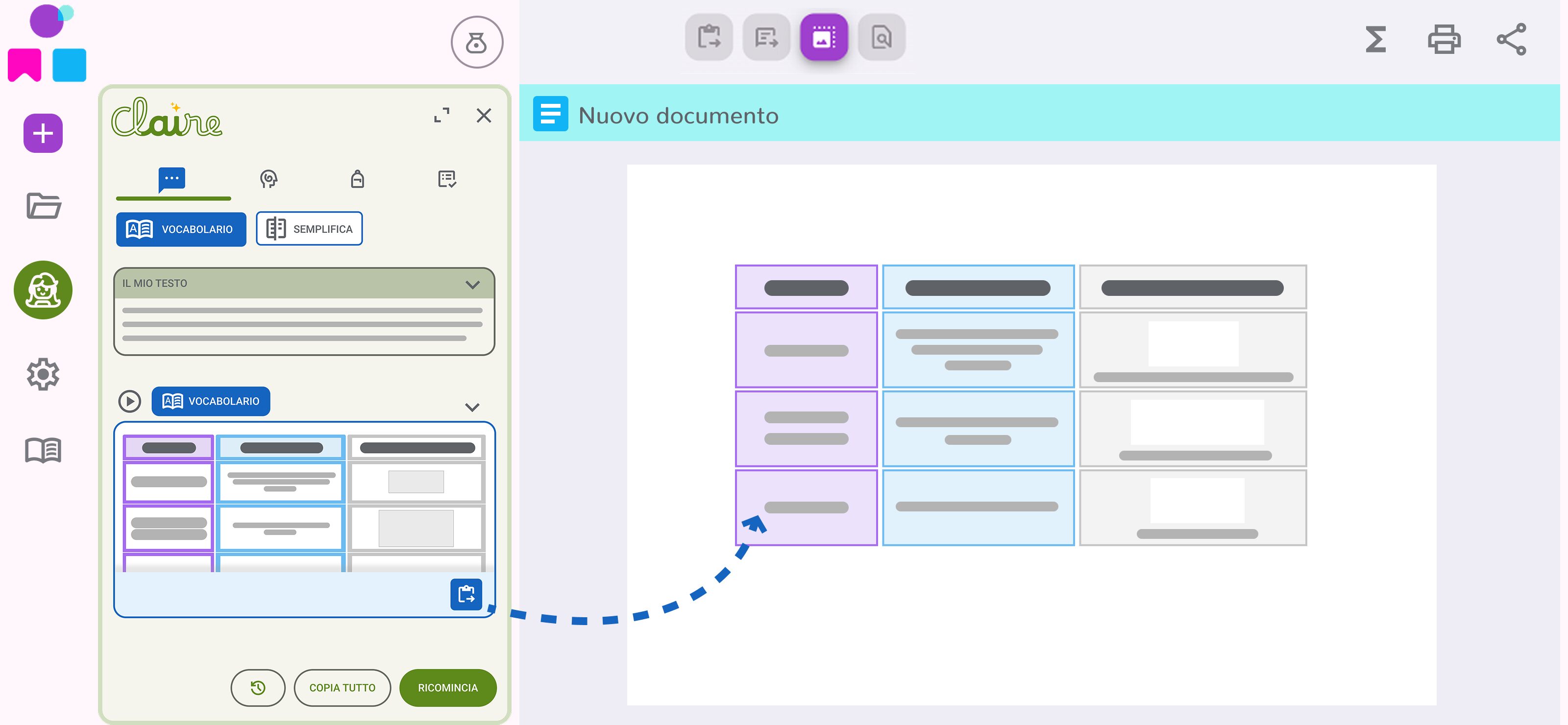Open the settings gear in sidebar

tap(43, 374)
